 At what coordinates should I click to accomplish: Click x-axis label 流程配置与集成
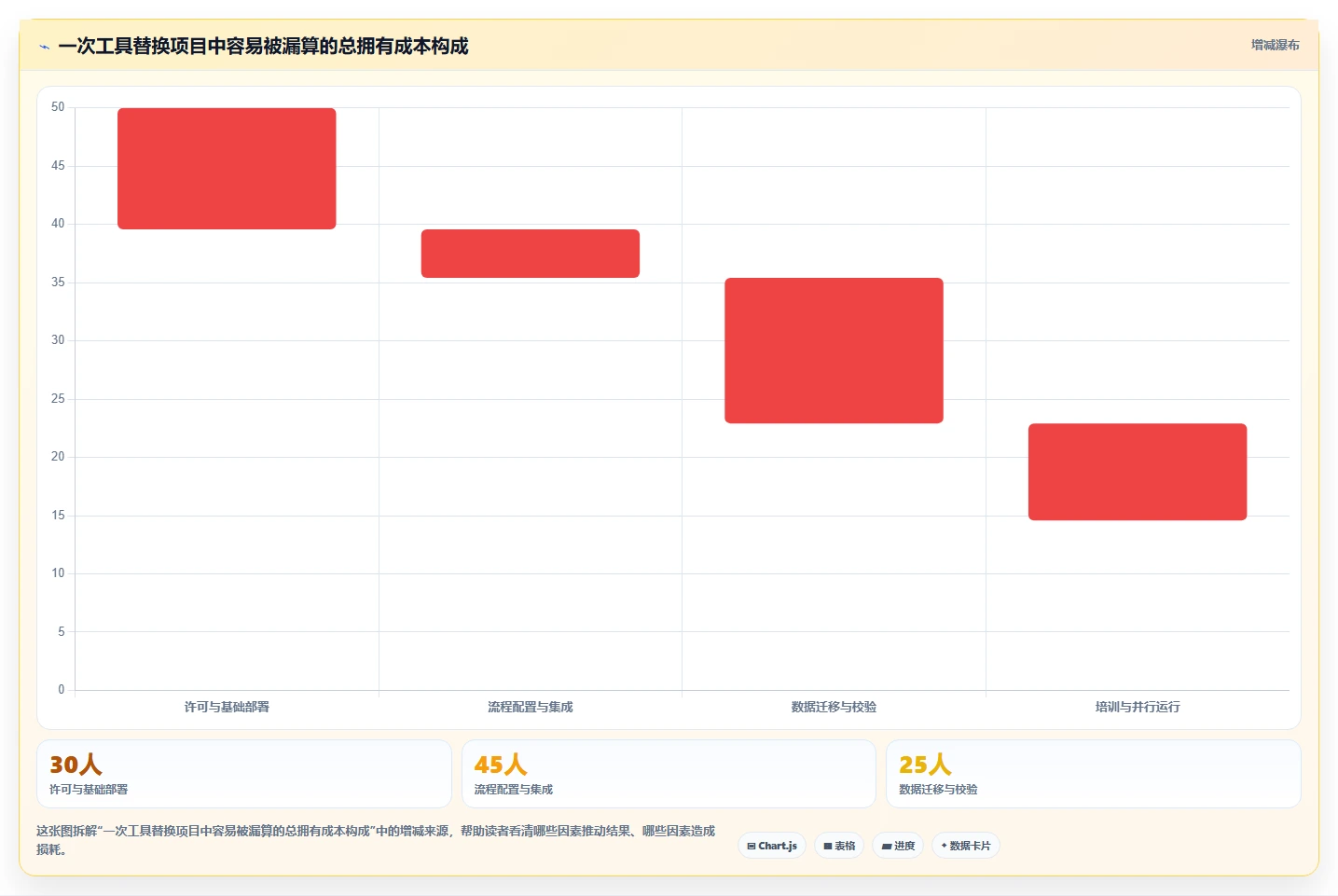[531, 707]
